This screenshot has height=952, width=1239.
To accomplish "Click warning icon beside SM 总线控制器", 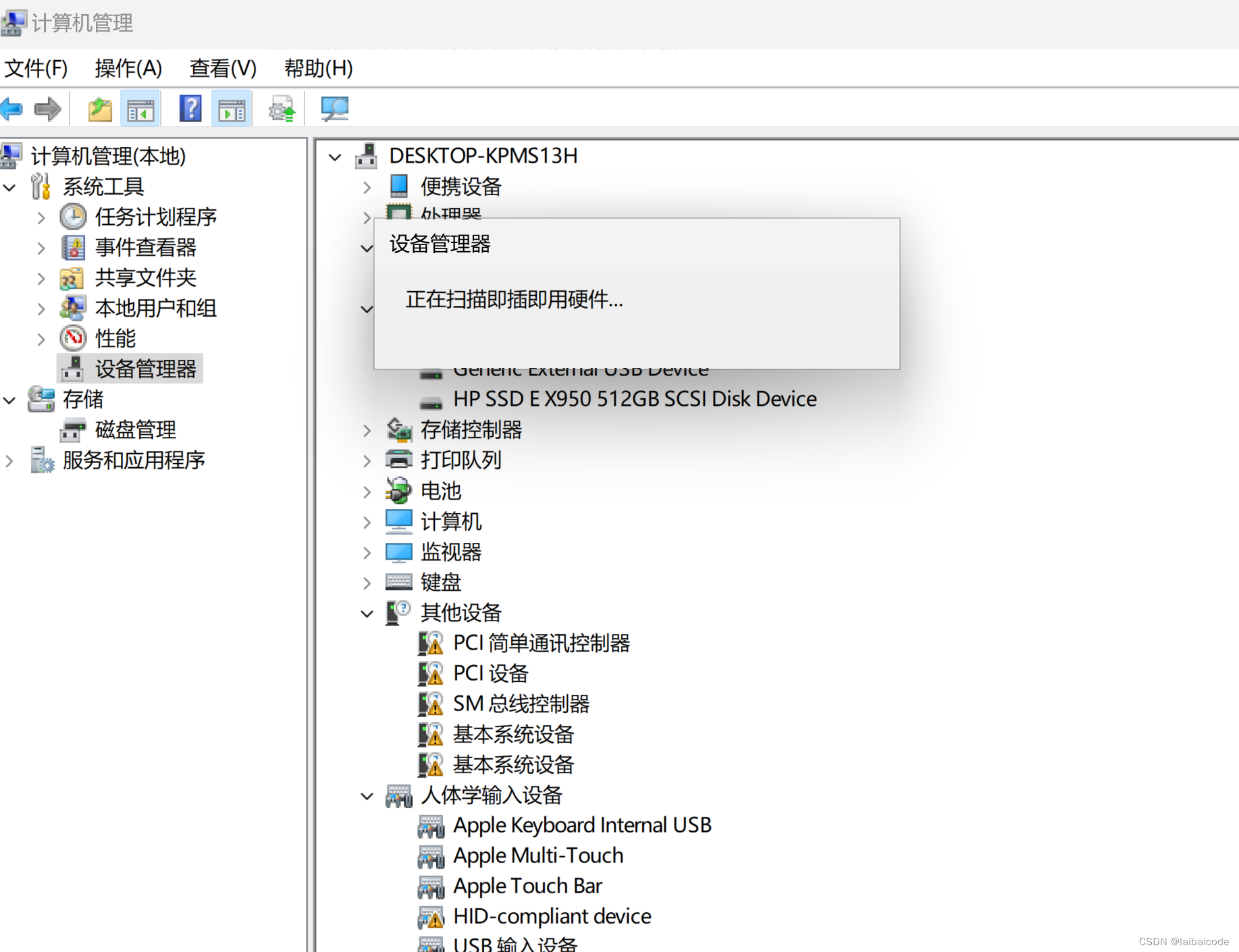I will [x=431, y=704].
